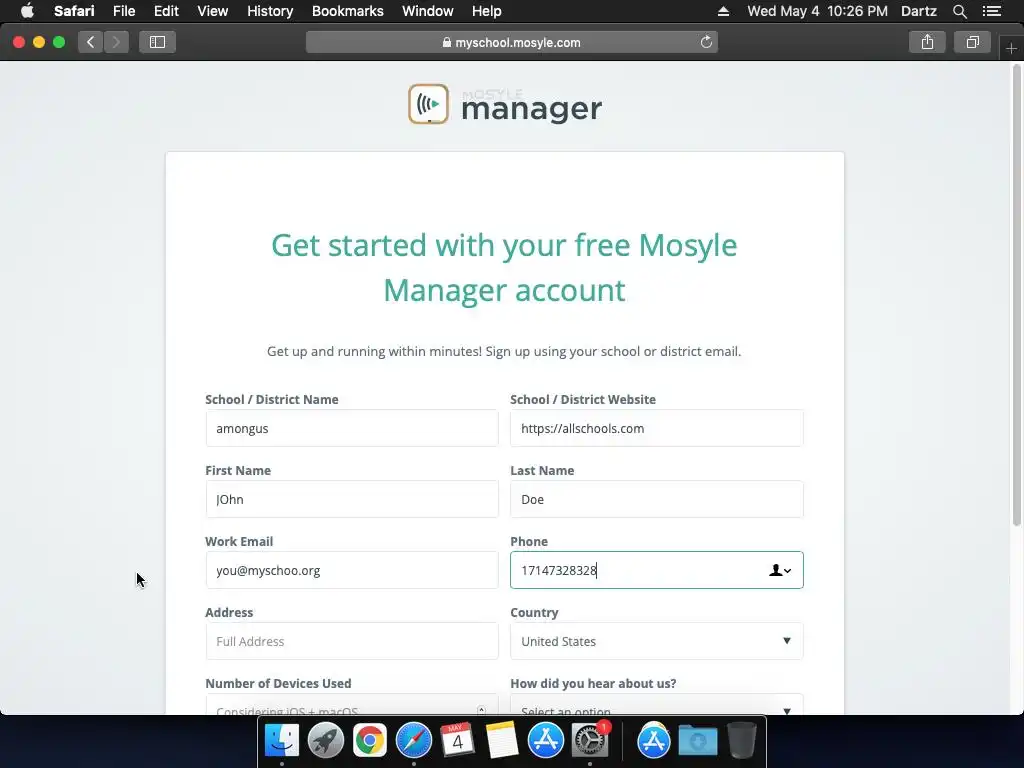The width and height of the screenshot is (1024, 768).
Task: Click First Name field containing JOhn
Action: click(352, 500)
